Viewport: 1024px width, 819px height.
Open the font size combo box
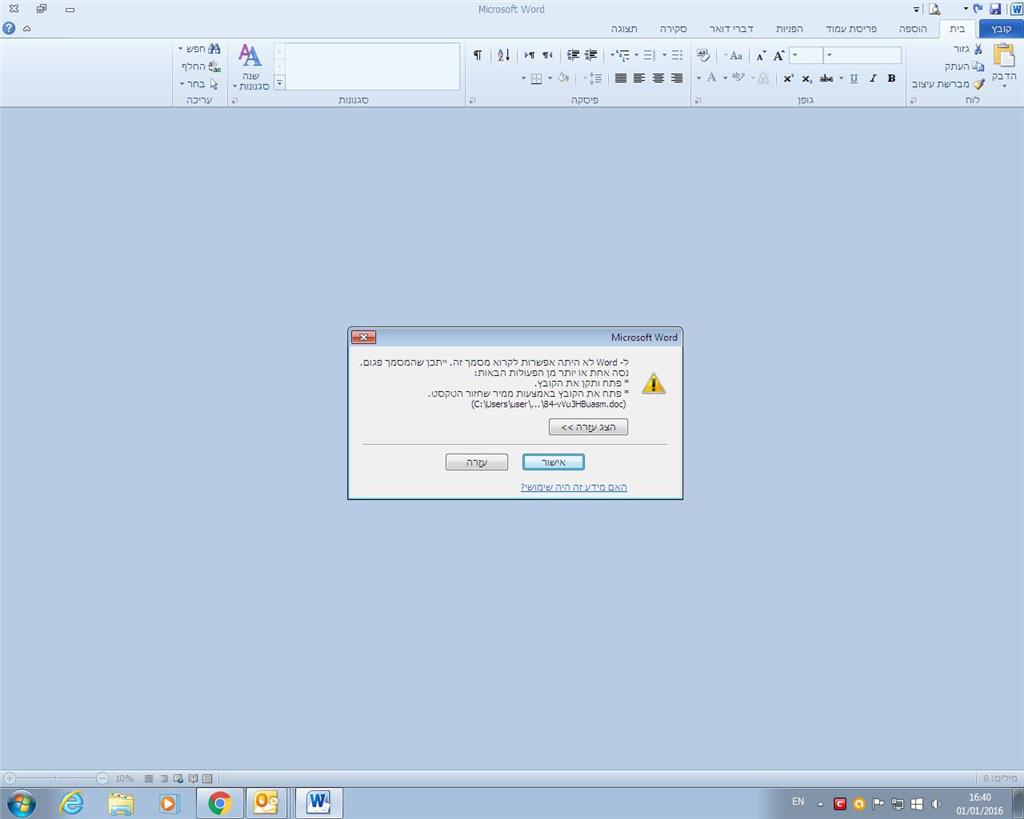[805, 55]
